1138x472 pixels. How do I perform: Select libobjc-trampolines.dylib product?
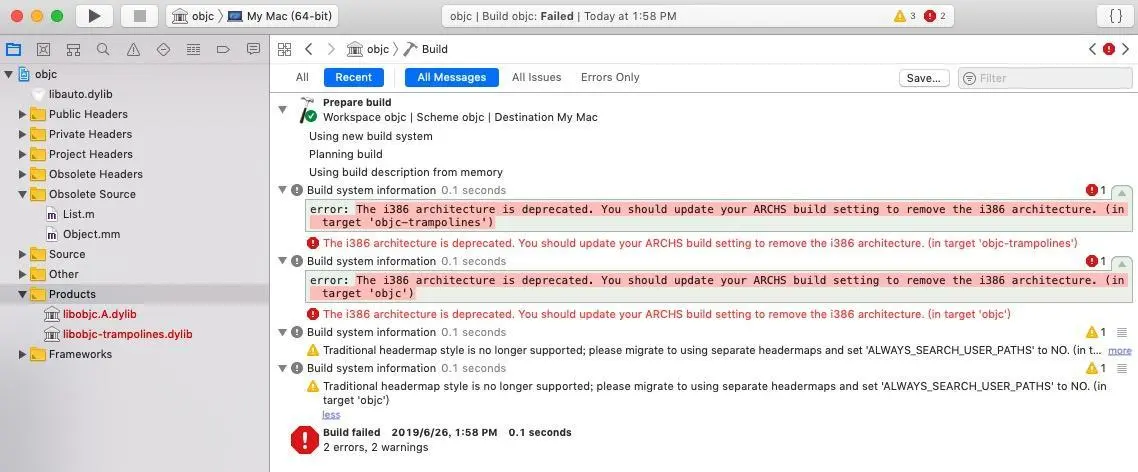[x=128, y=334]
